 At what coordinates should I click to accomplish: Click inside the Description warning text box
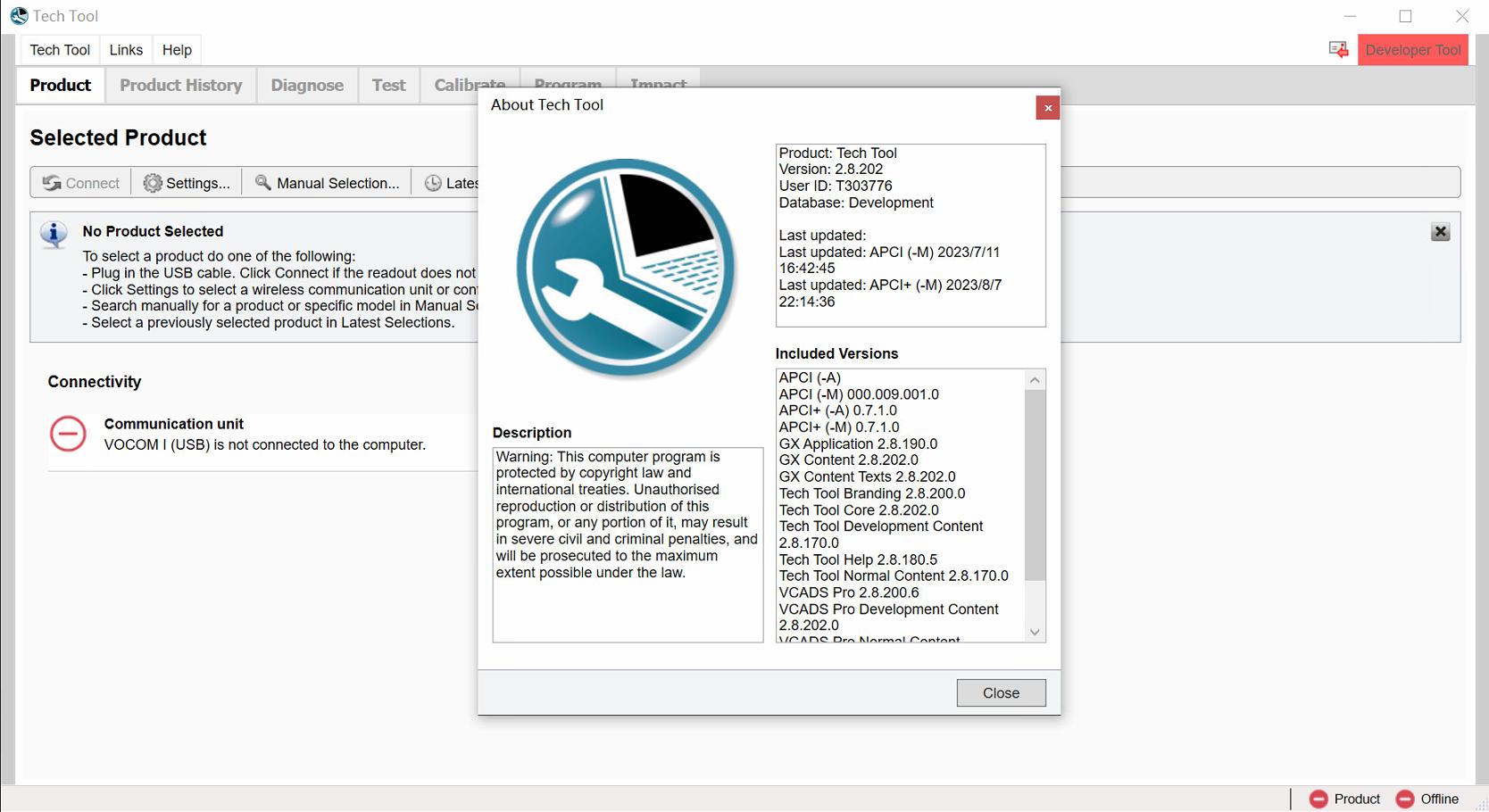pos(627,544)
